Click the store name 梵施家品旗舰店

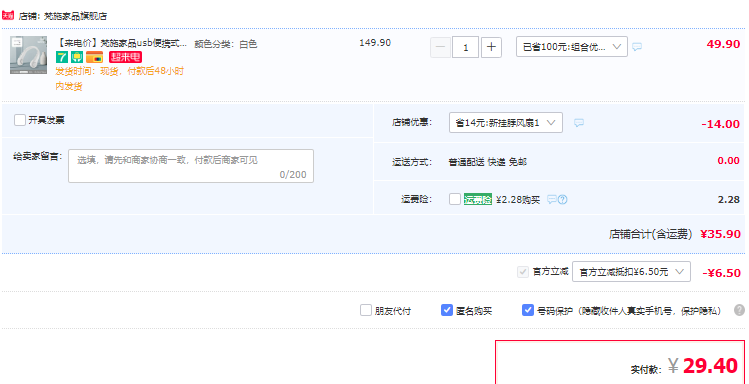75,16
